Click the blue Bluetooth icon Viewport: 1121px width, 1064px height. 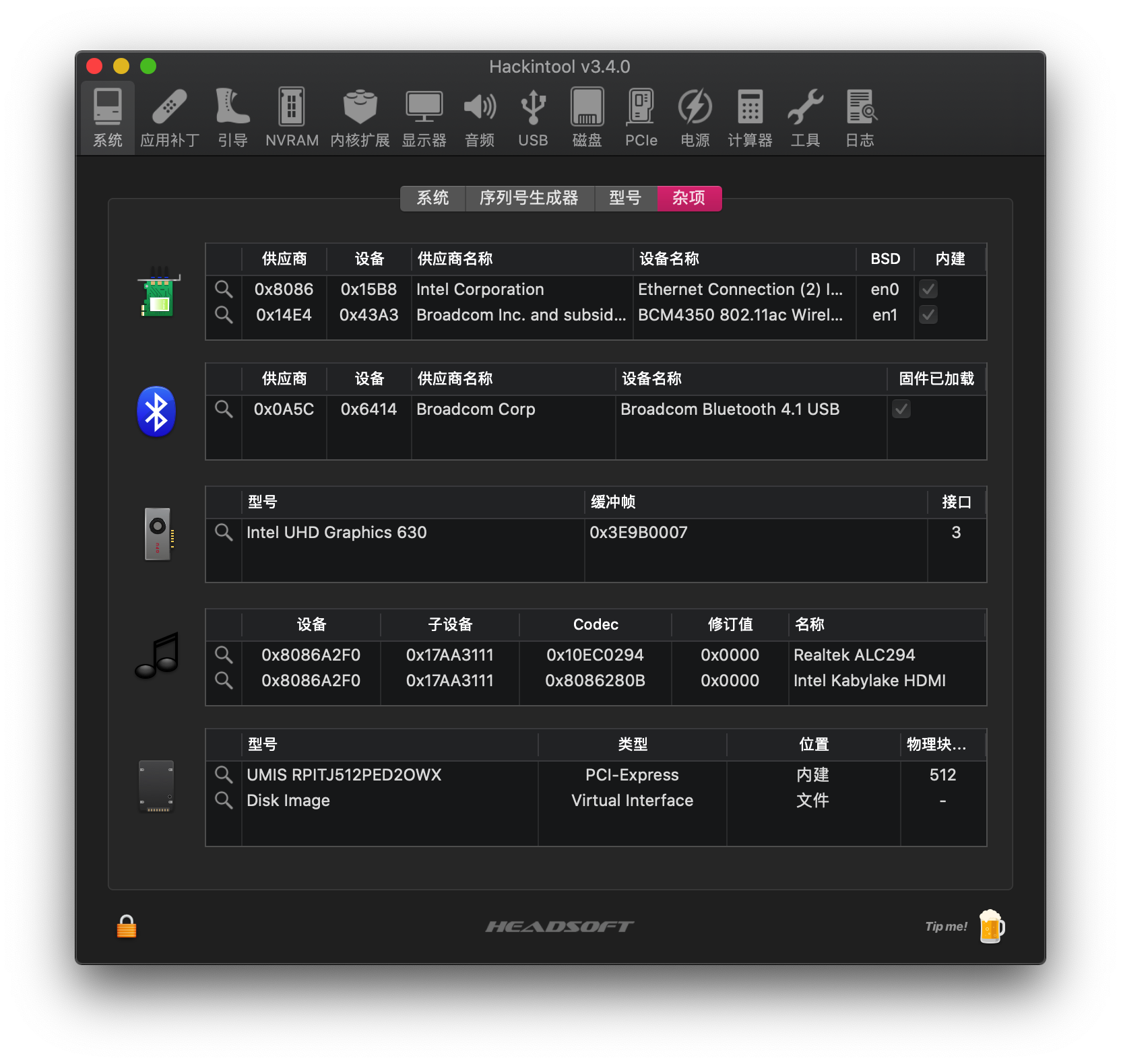[x=156, y=411]
